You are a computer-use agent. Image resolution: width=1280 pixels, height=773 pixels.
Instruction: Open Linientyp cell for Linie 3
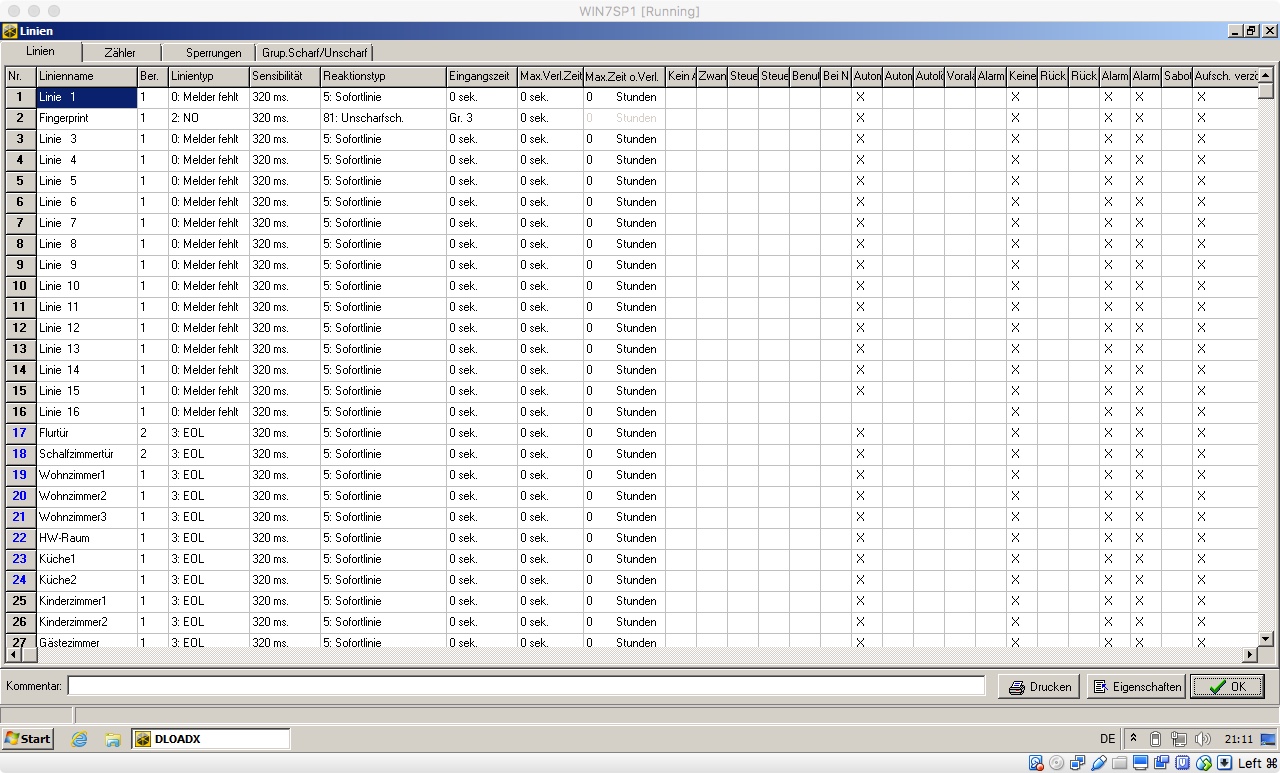click(208, 139)
